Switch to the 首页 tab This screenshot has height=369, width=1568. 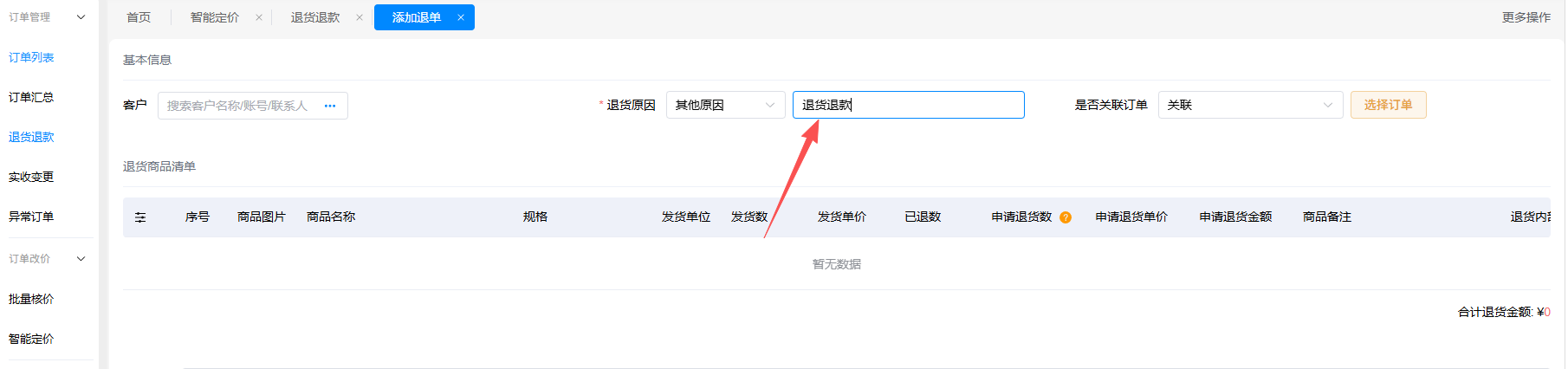pyautogui.click(x=139, y=17)
